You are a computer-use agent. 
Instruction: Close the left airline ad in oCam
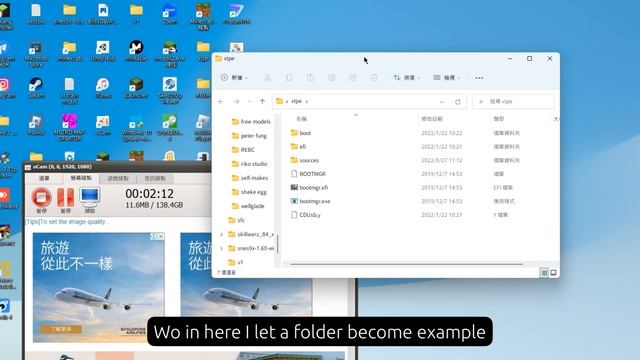pyautogui.click(x=160, y=236)
